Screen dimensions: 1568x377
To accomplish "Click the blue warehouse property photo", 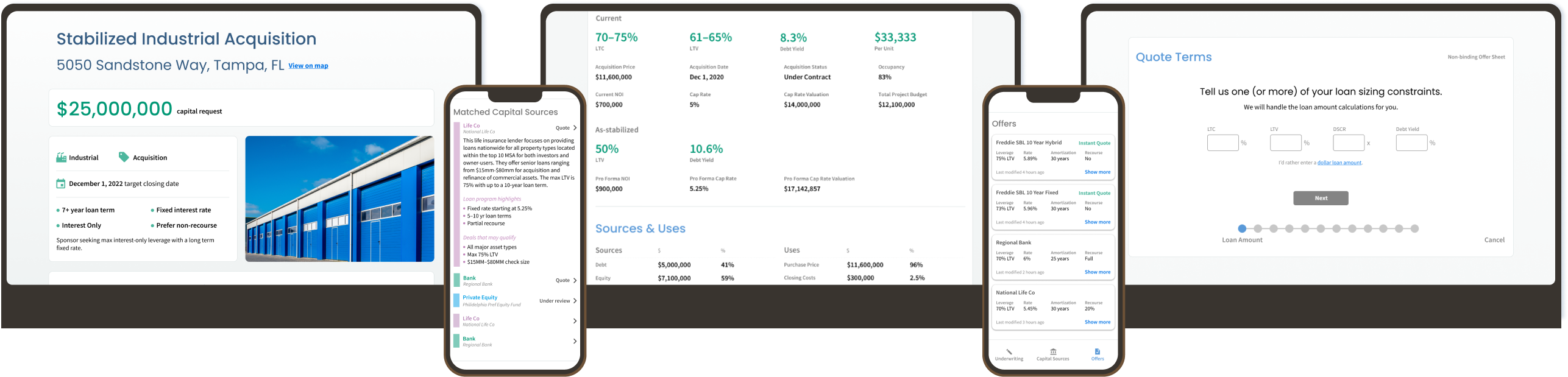I will tap(339, 199).
